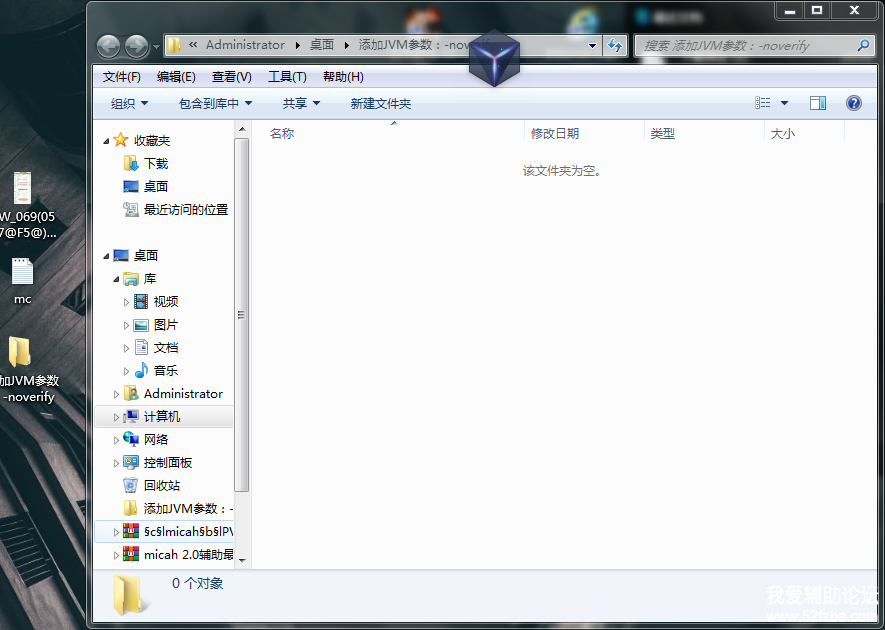This screenshot has height=630, width=885.
Task: Expand the 图片 library
Action: pyautogui.click(x=126, y=325)
